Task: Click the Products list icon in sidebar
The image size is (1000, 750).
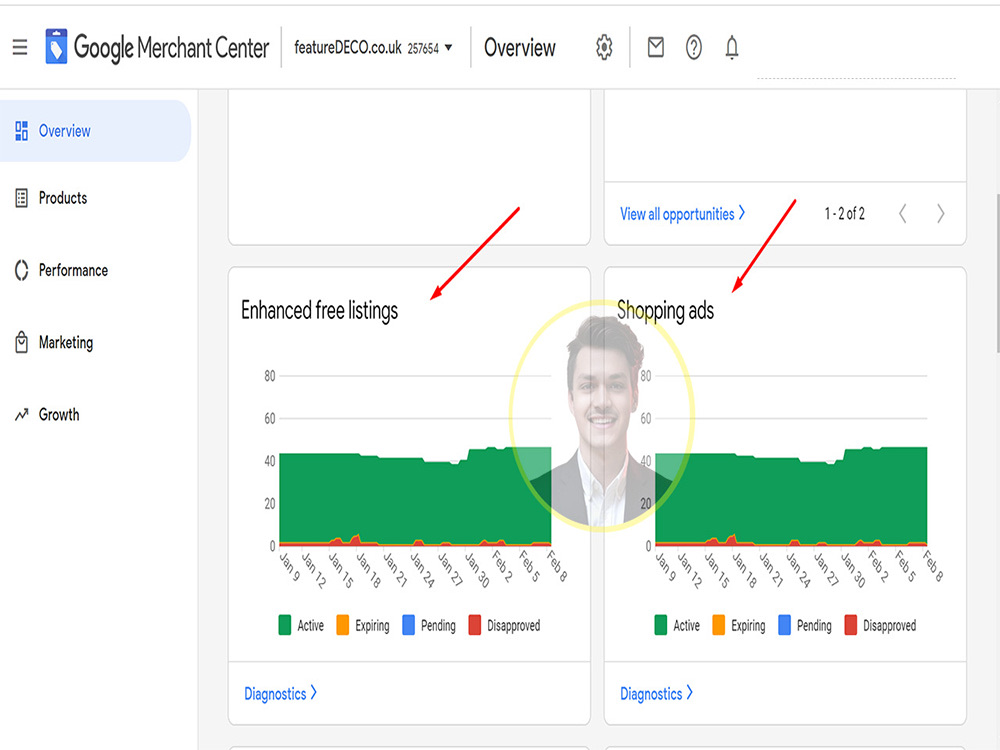Action: 21,198
